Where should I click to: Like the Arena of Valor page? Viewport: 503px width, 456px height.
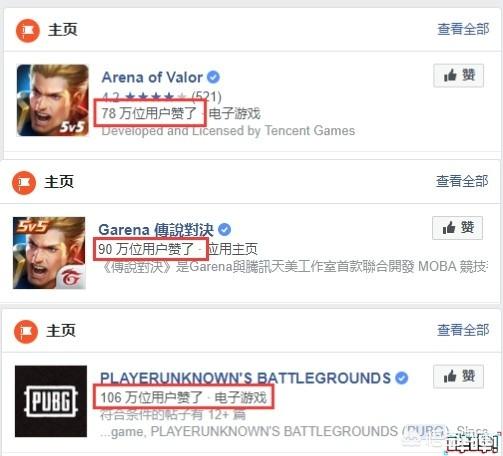(x=459, y=76)
